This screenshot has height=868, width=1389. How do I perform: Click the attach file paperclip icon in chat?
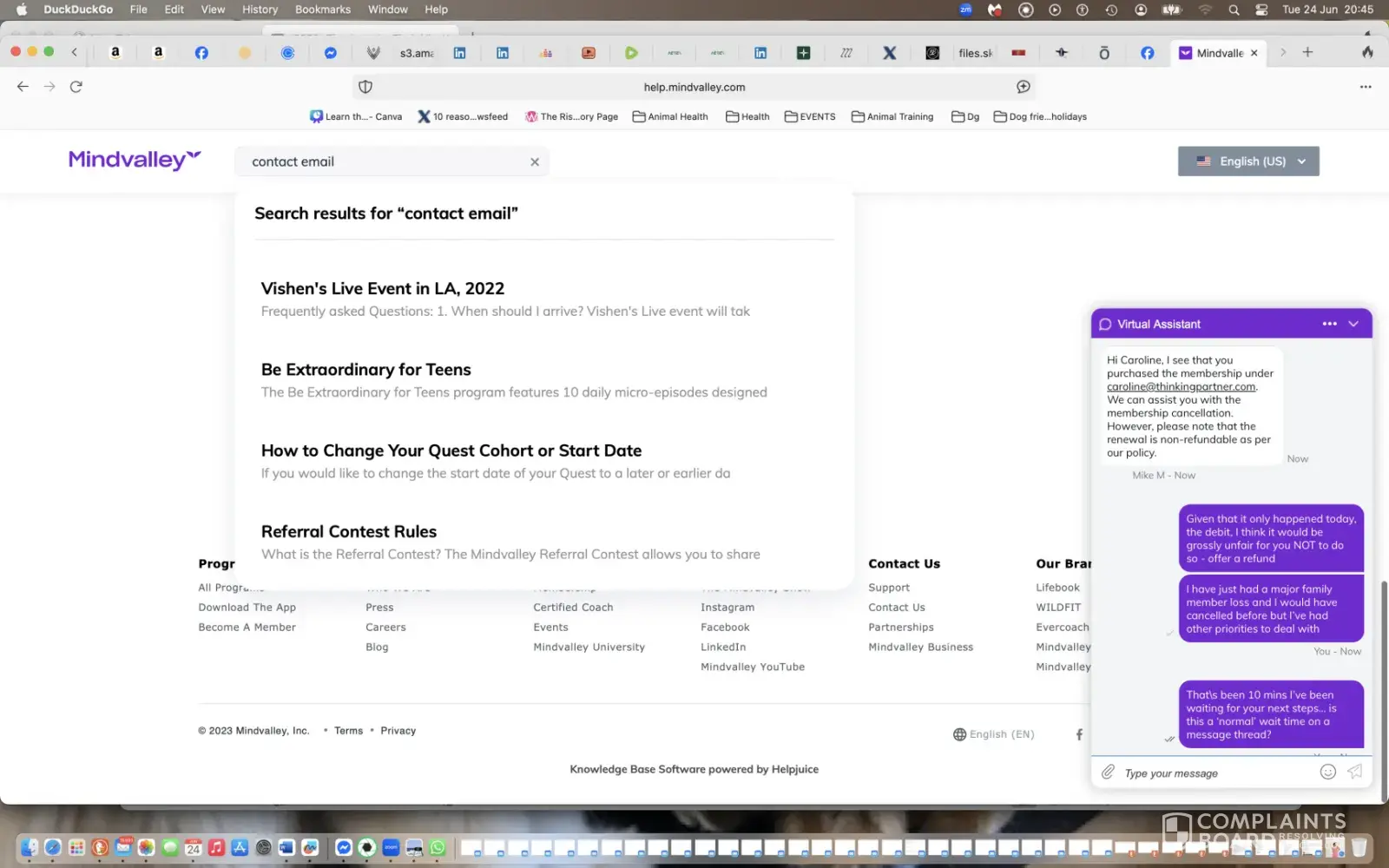1108,772
